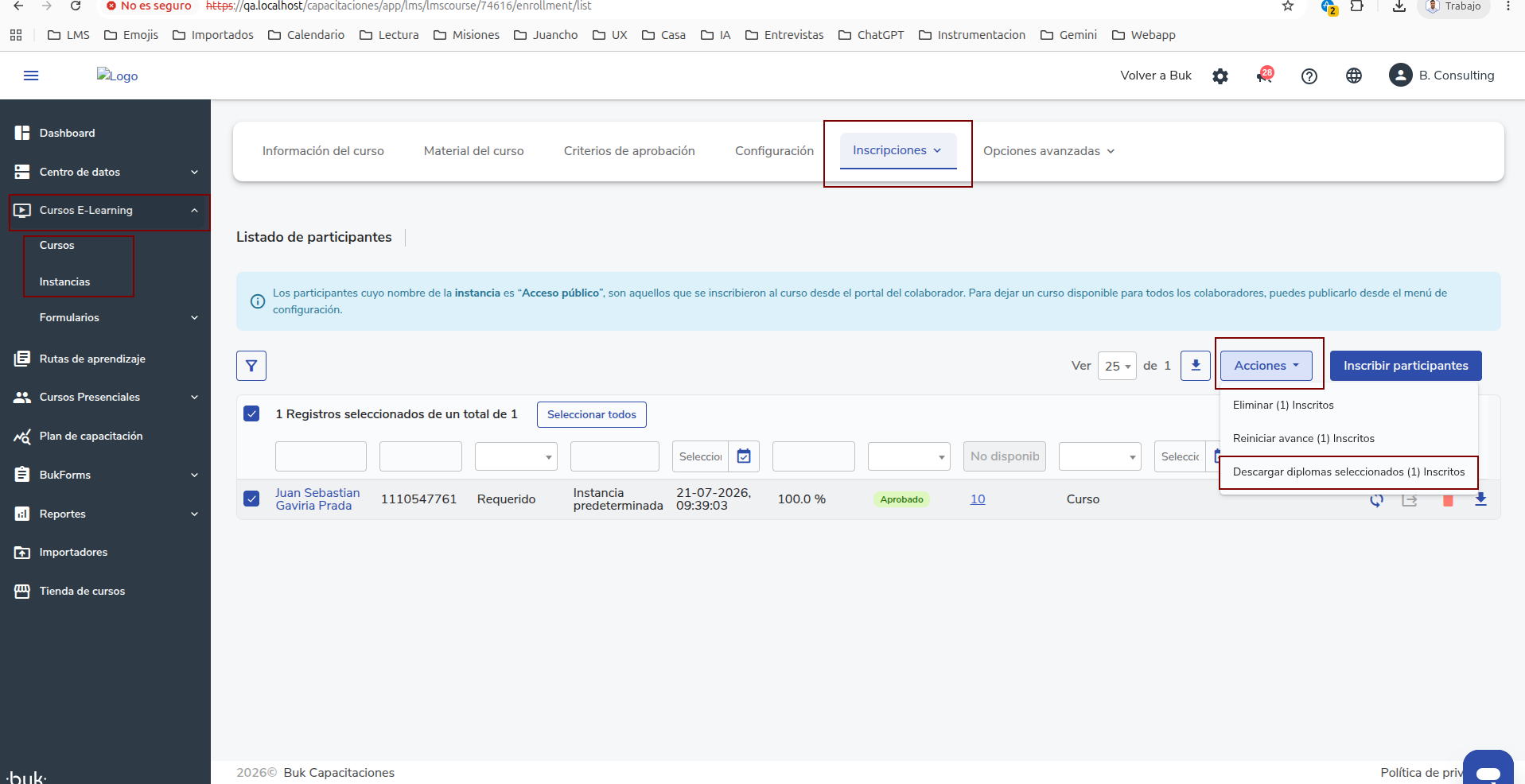
Task: Click the red delete icon in Juan Sebastian's row
Action: coord(1448,500)
